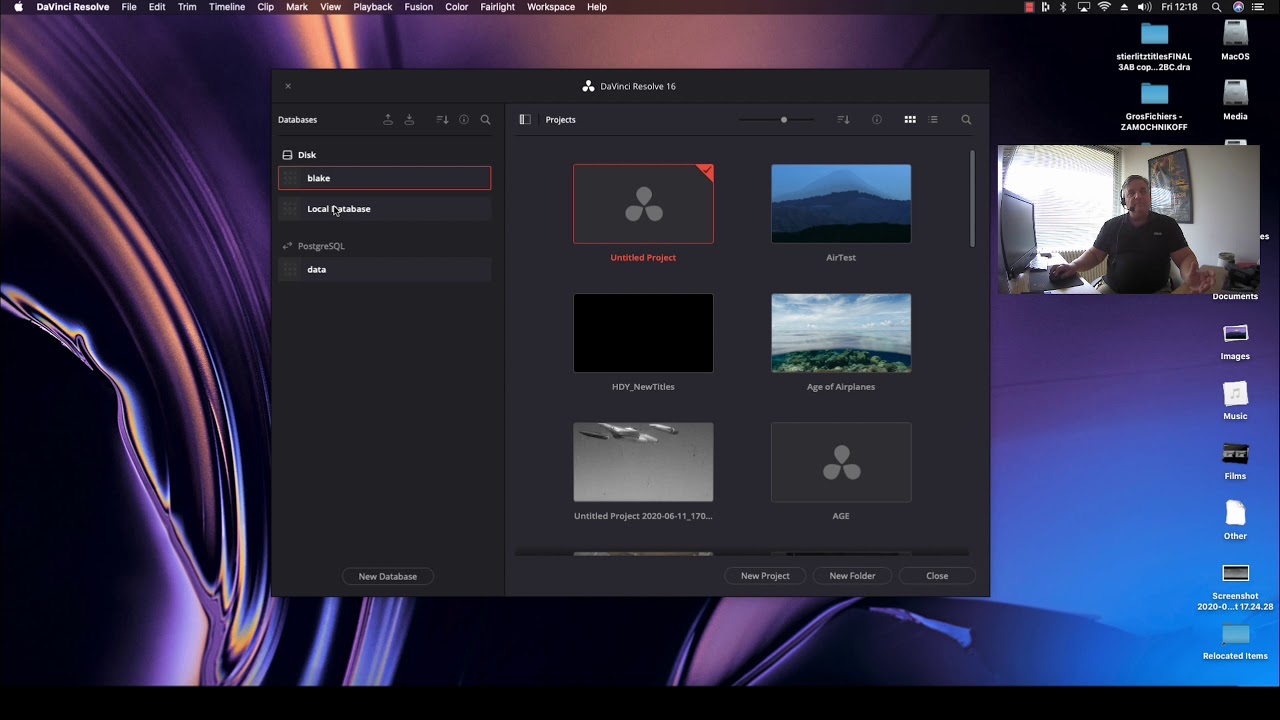The width and height of the screenshot is (1280, 720).
Task: Click the projects list vertical scrollbar
Action: point(972,199)
